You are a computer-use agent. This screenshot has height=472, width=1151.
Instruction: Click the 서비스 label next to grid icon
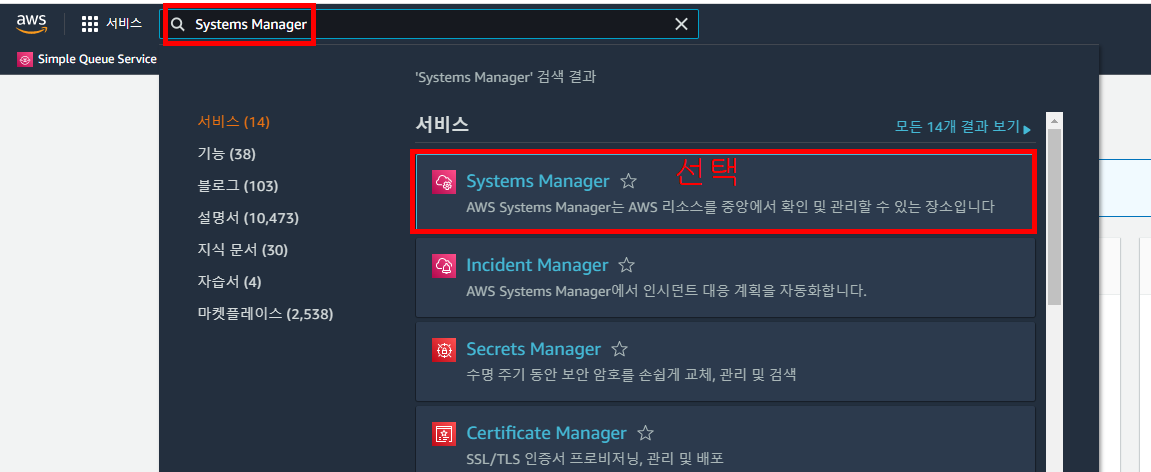(124, 23)
